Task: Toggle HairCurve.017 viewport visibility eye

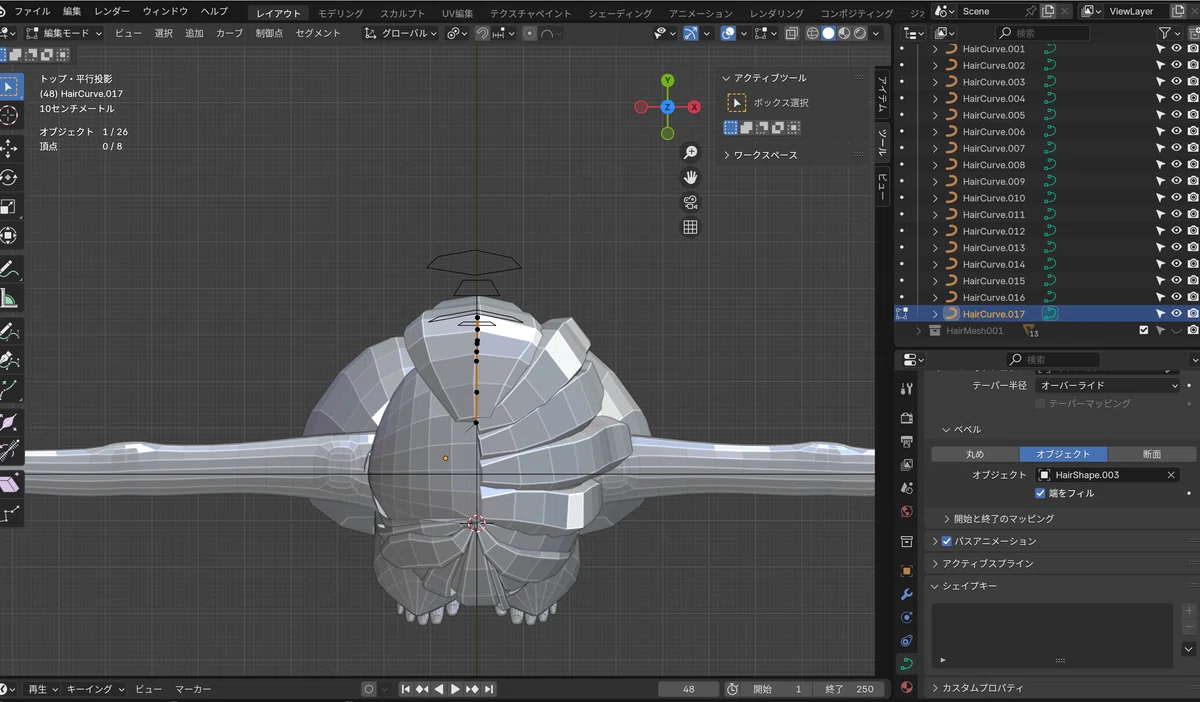Action: pos(1176,314)
